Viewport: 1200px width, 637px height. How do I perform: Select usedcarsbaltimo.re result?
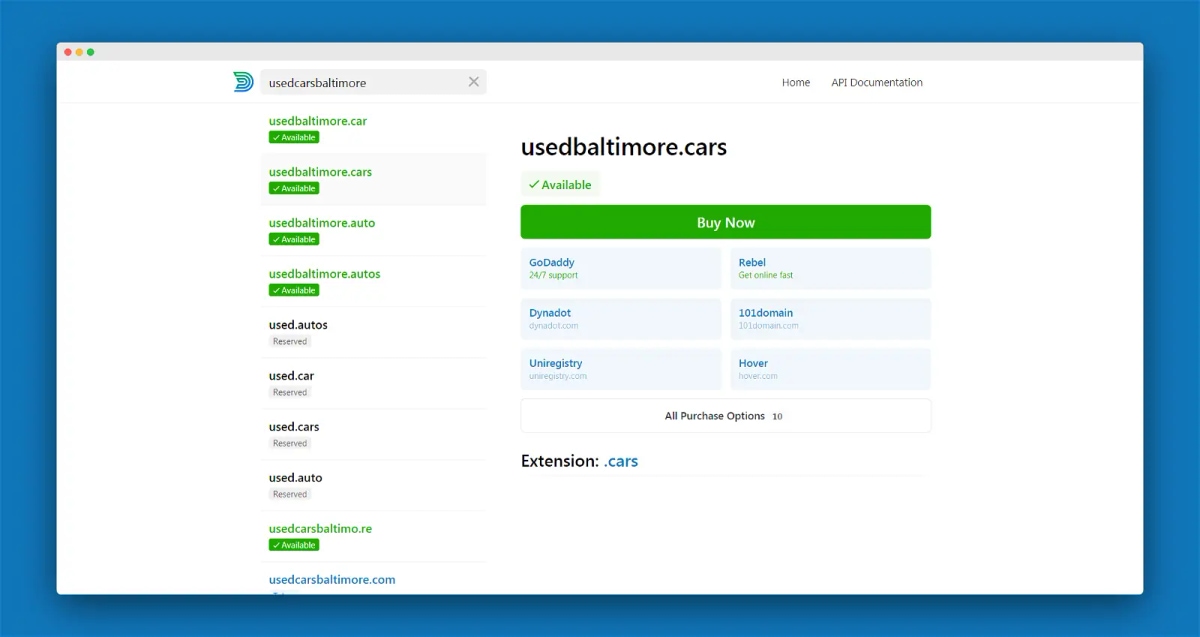[x=374, y=537]
